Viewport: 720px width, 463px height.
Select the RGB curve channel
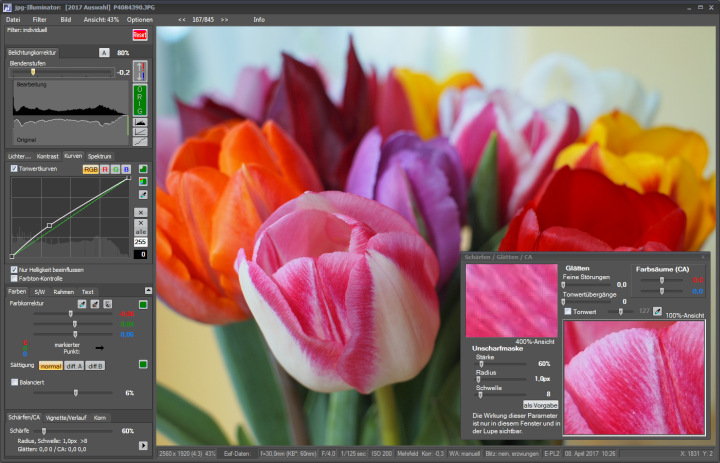click(90, 169)
